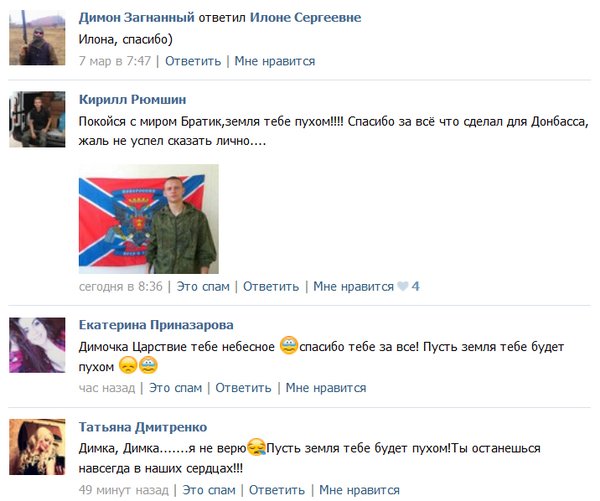
Task: Like Екатерина Приназарова's comment via Мне нравится
Action: click(x=326, y=388)
